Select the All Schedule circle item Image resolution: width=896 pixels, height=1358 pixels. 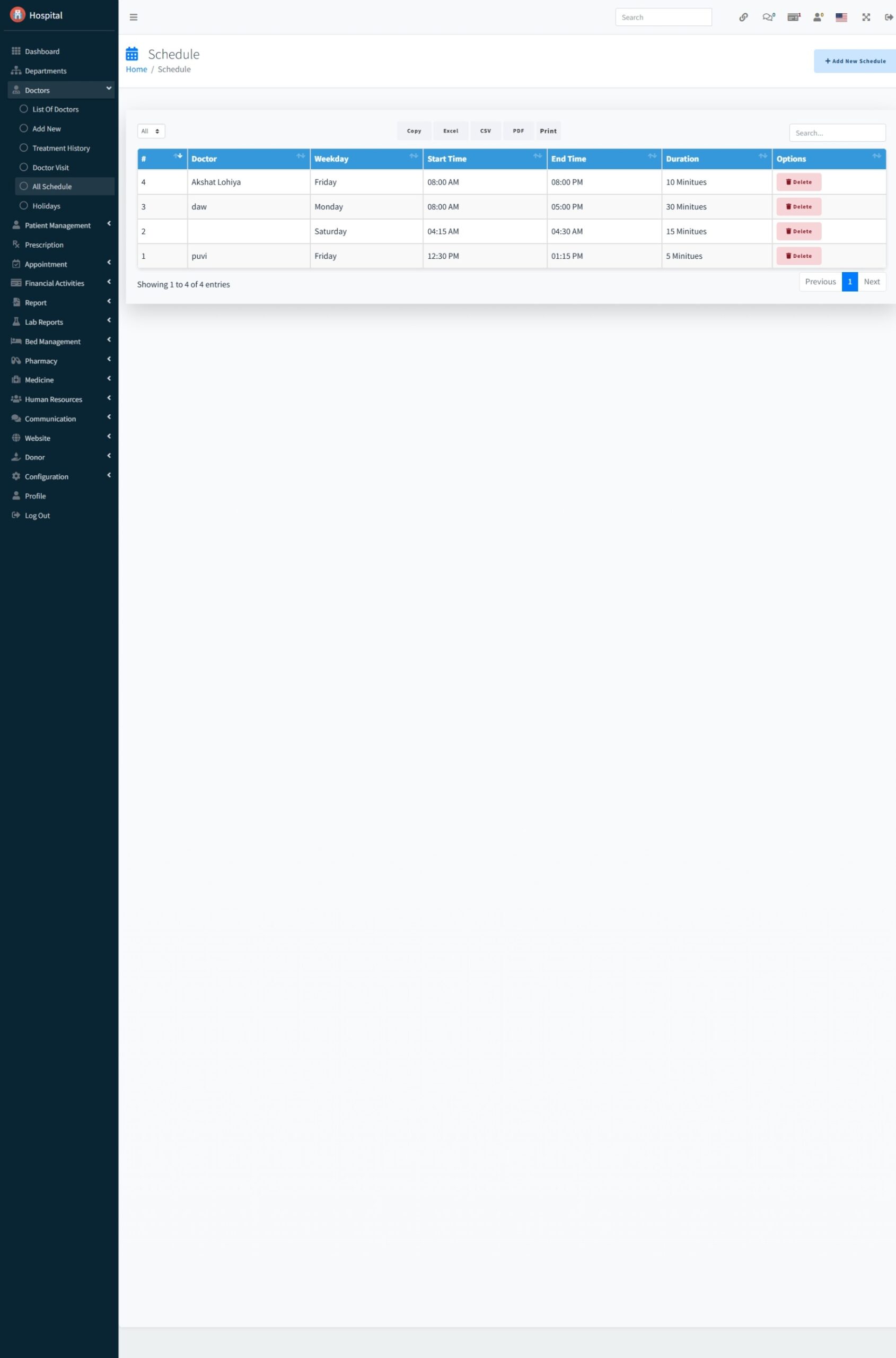tap(23, 186)
